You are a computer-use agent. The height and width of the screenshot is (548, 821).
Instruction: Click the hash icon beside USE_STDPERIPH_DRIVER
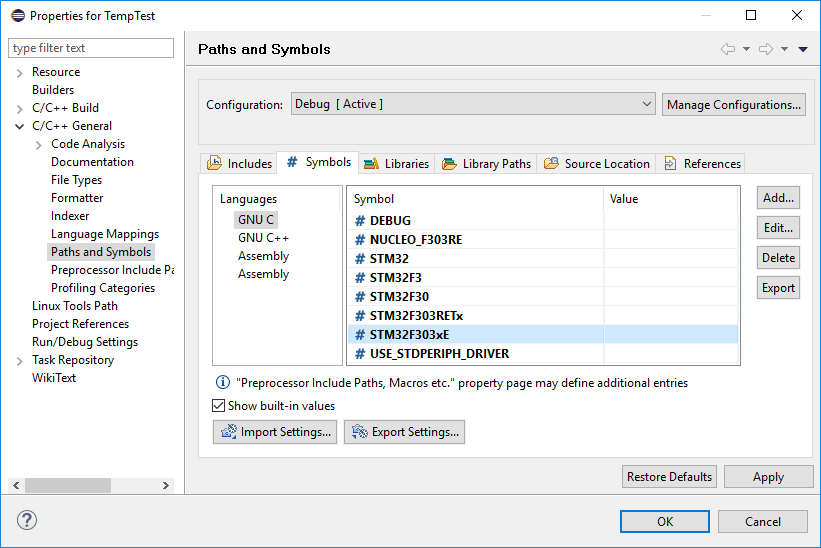[361, 354]
